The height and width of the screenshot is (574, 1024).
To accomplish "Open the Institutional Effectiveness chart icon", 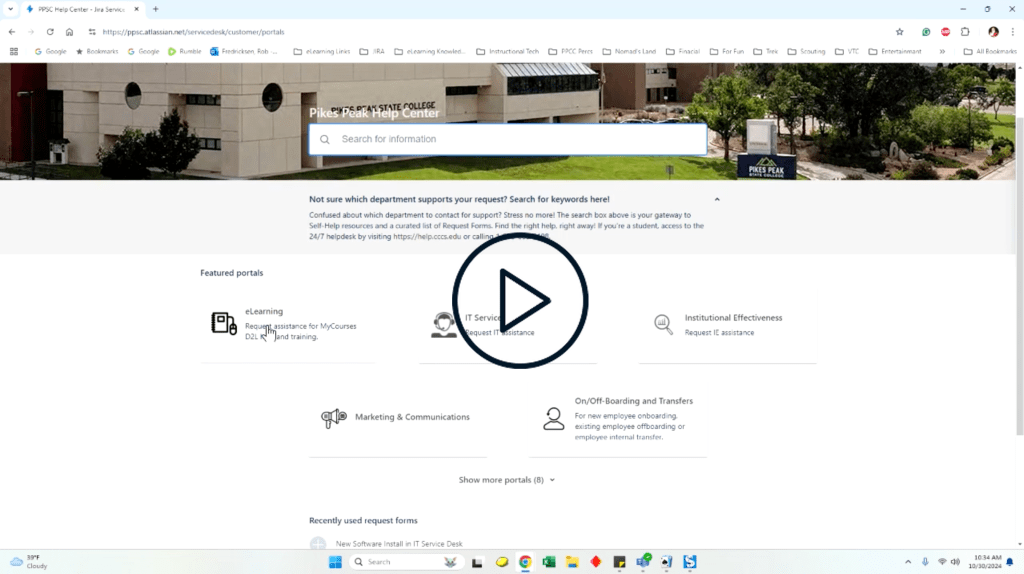I will pyautogui.click(x=663, y=324).
